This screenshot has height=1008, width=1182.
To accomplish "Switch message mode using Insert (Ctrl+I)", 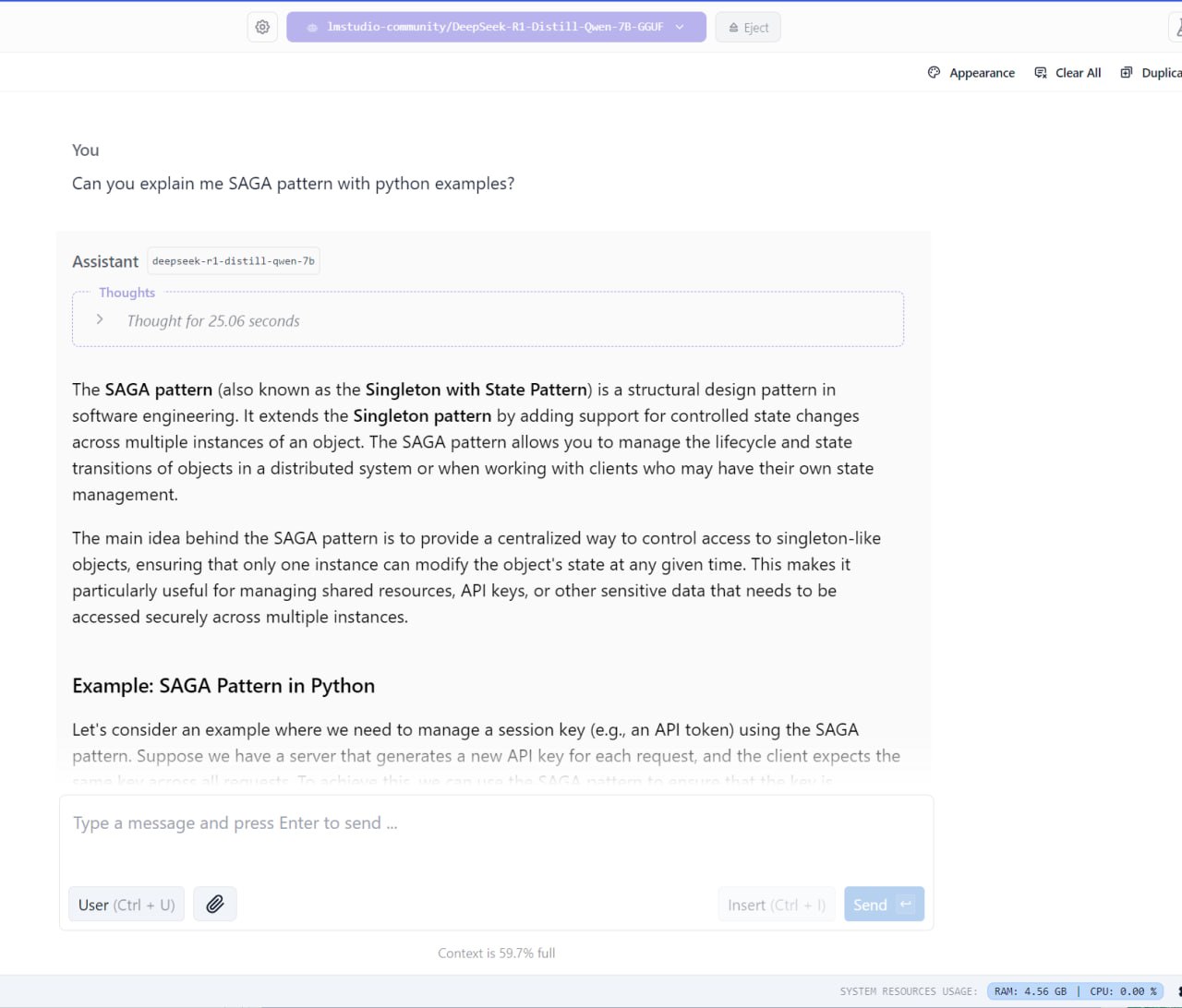I will 776,904.
